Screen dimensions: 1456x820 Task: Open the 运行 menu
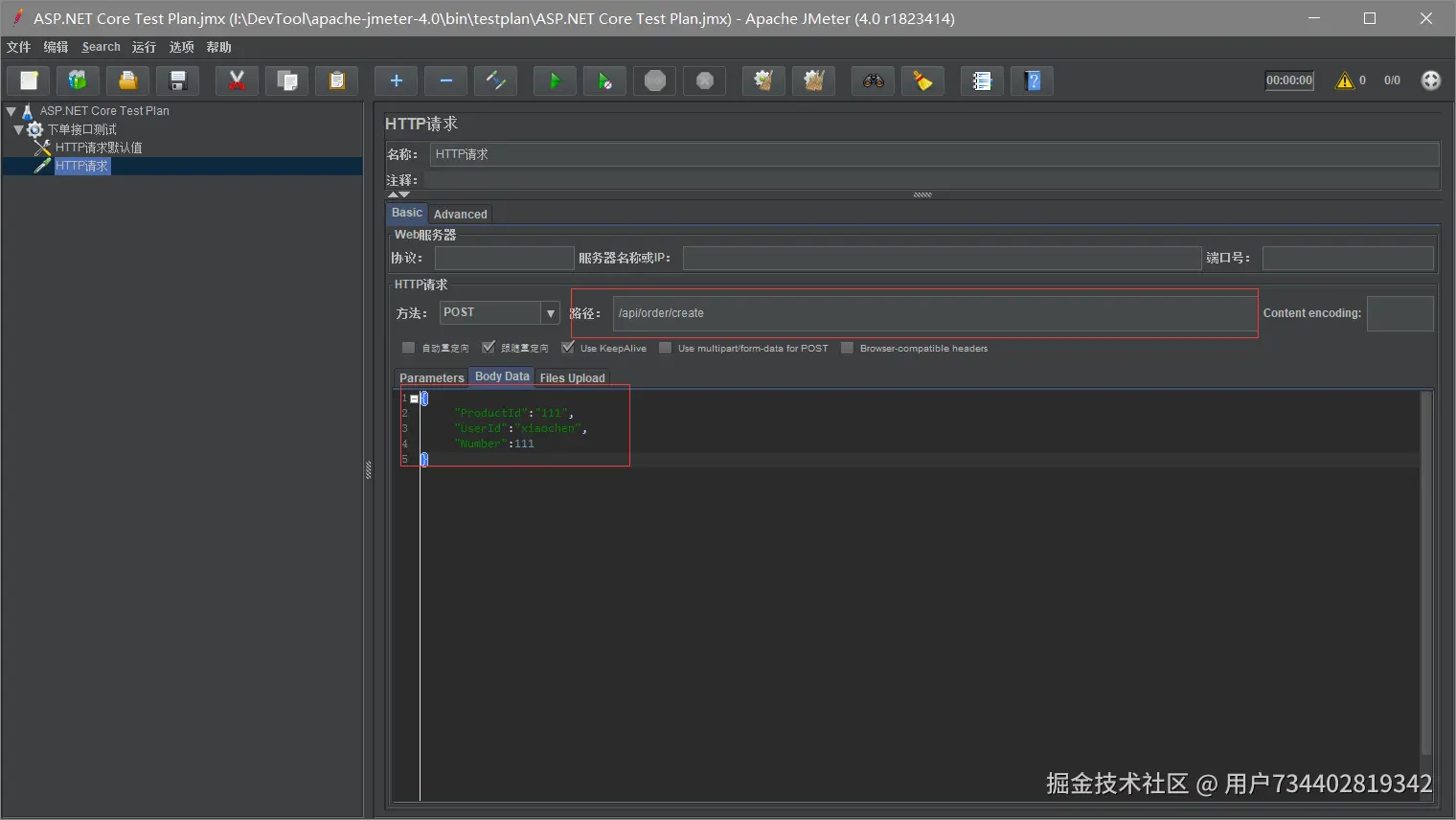(144, 47)
